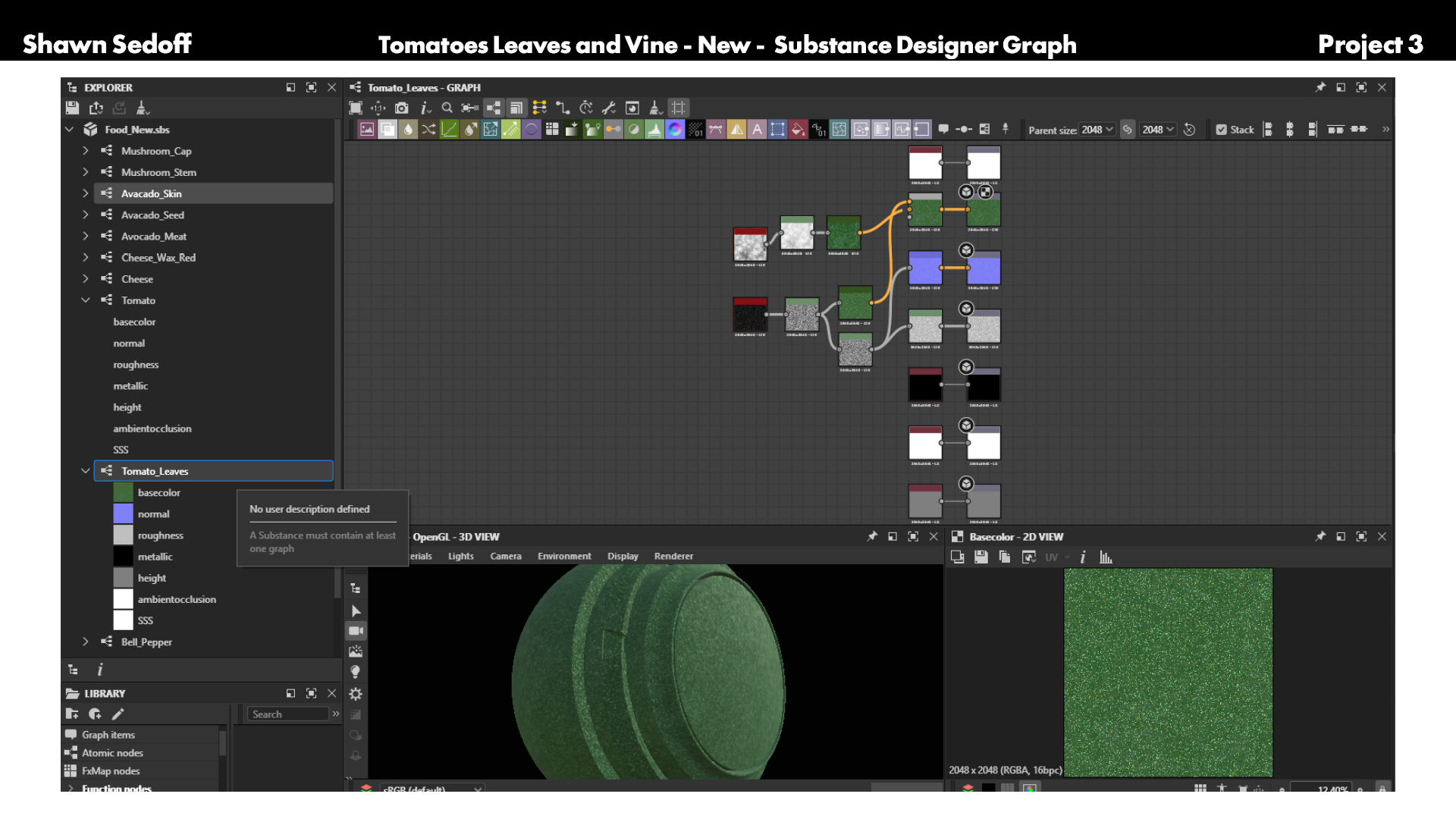Collapse the Food_New.sbs package
Screen dimensions: 1456x819
click(x=69, y=130)
